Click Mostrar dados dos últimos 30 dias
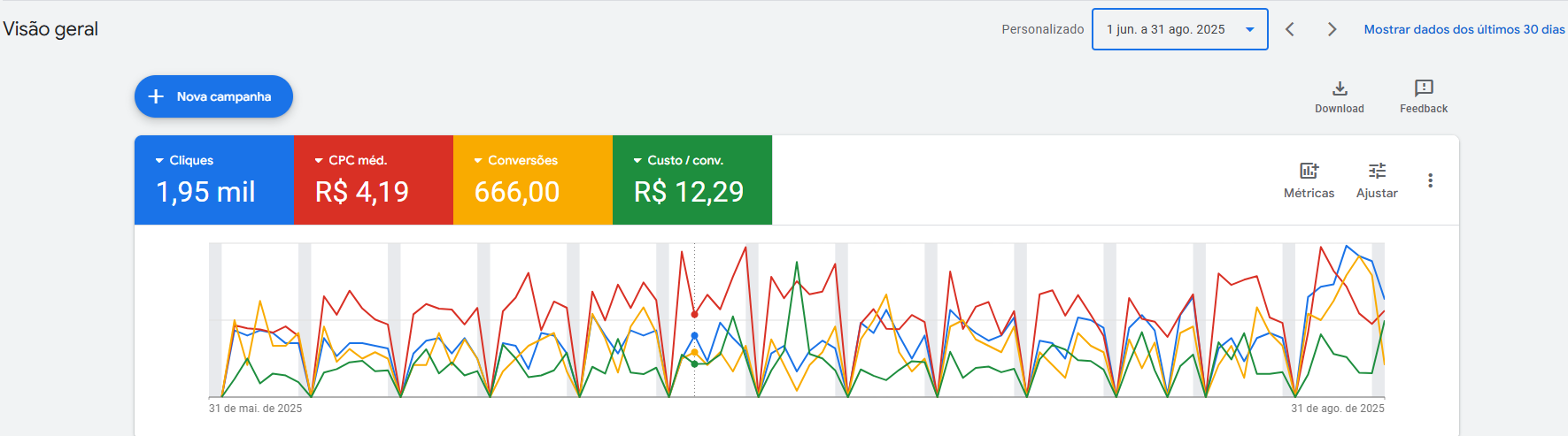 click(x=1464, y=29)
